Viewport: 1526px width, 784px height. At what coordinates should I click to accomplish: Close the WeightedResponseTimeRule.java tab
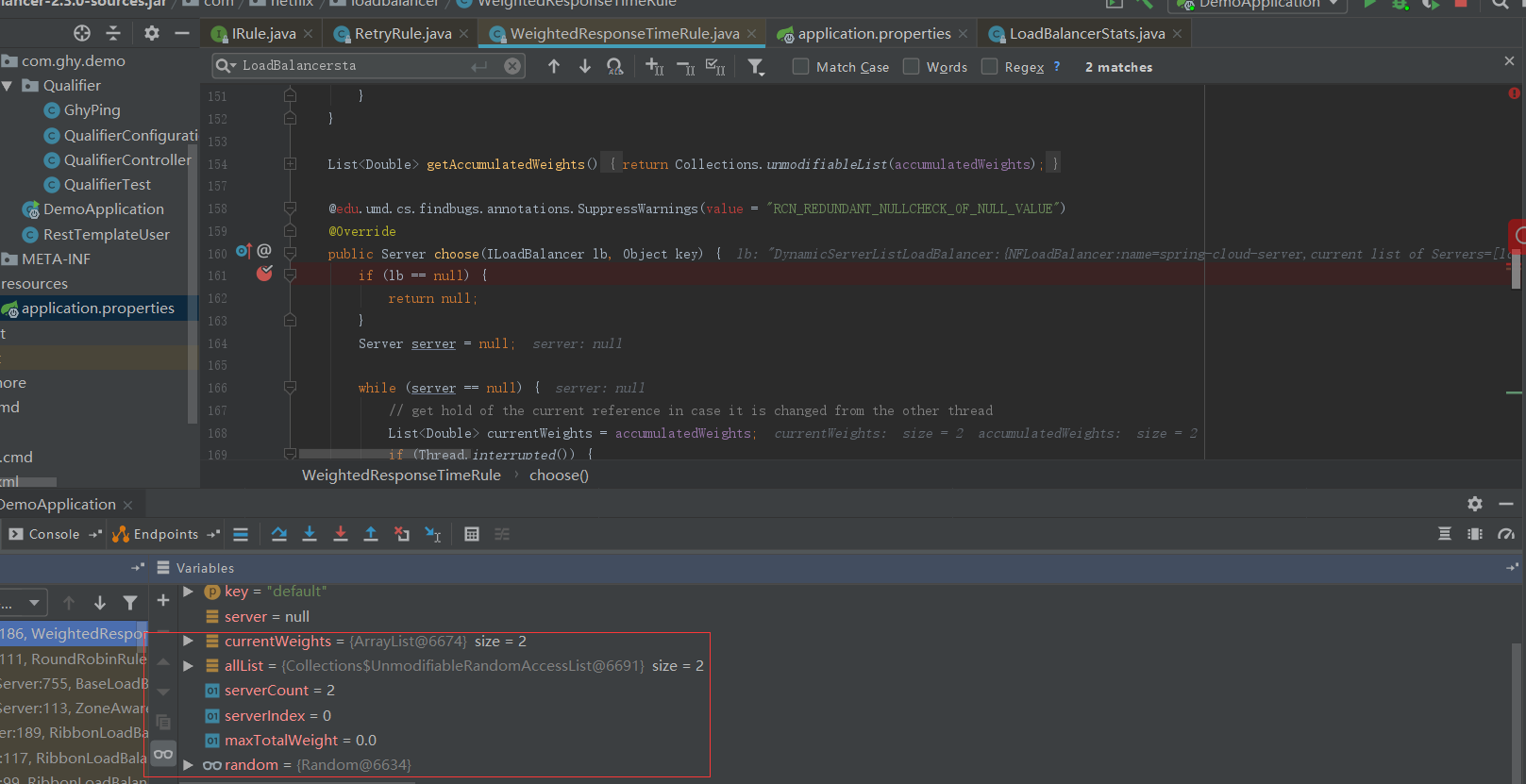(751, 34)
